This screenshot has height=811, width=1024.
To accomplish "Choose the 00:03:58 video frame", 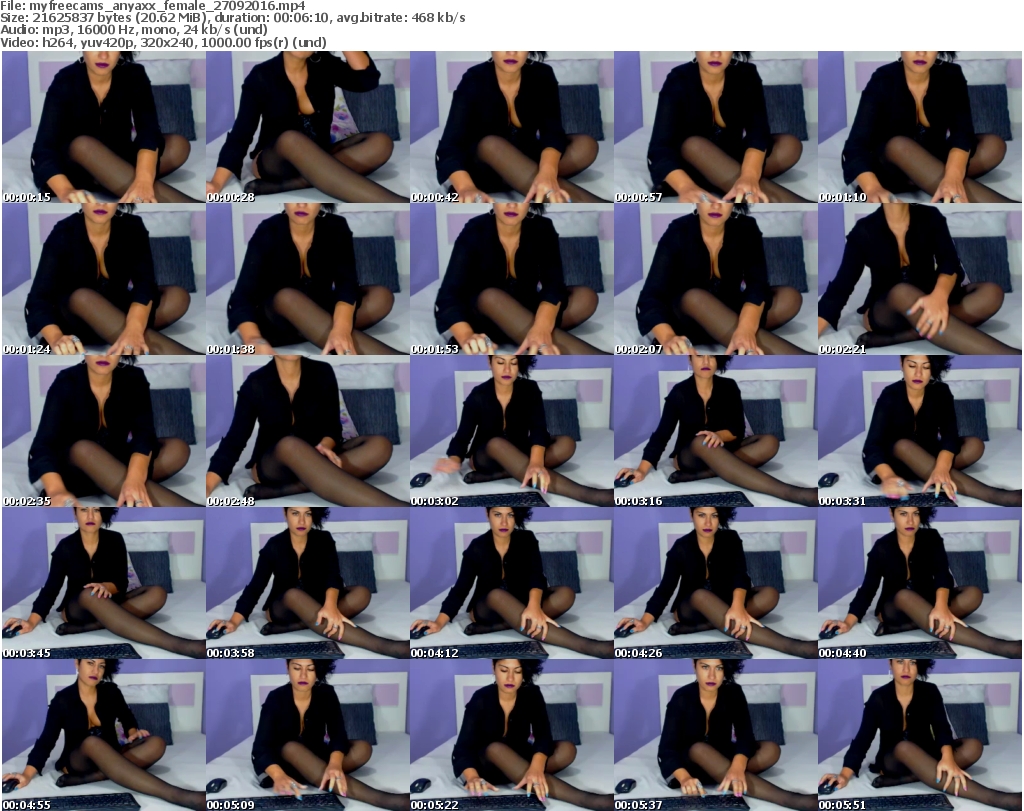I will tap(308, 582).
